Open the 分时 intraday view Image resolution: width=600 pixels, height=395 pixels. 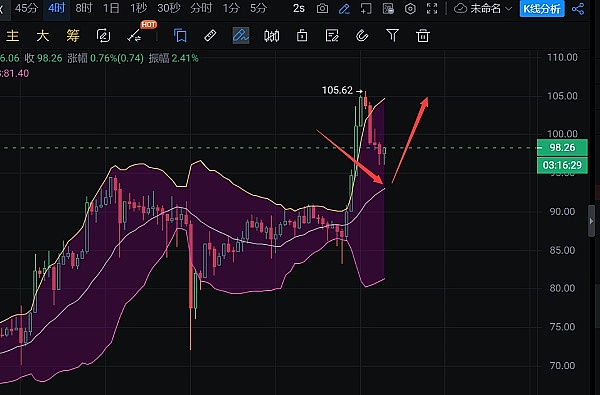(x=201, y=8)
